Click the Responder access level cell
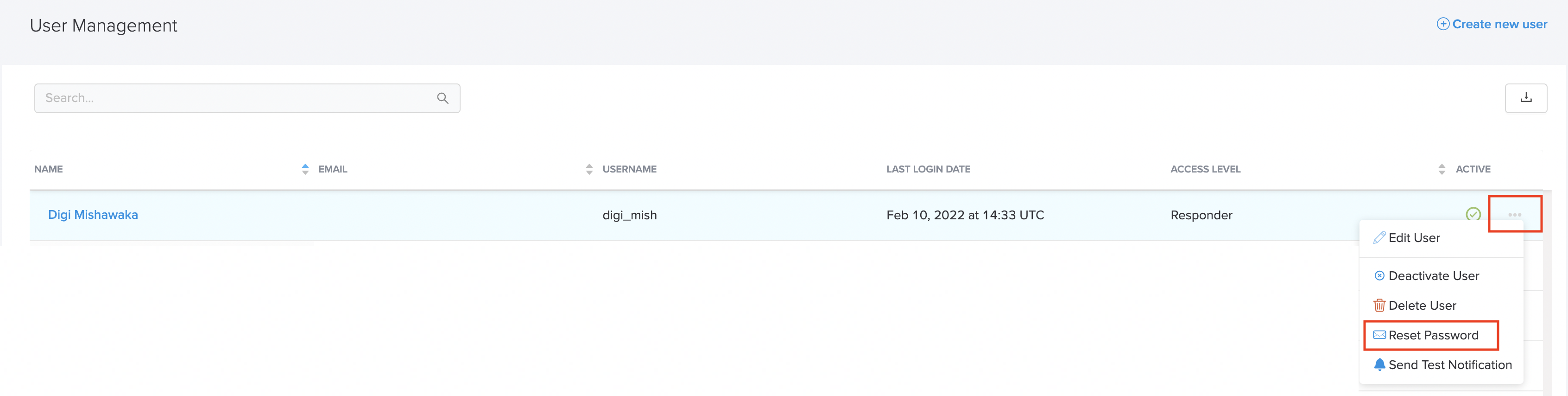This screenshot has width=1568, height=396. [1201, 215]
